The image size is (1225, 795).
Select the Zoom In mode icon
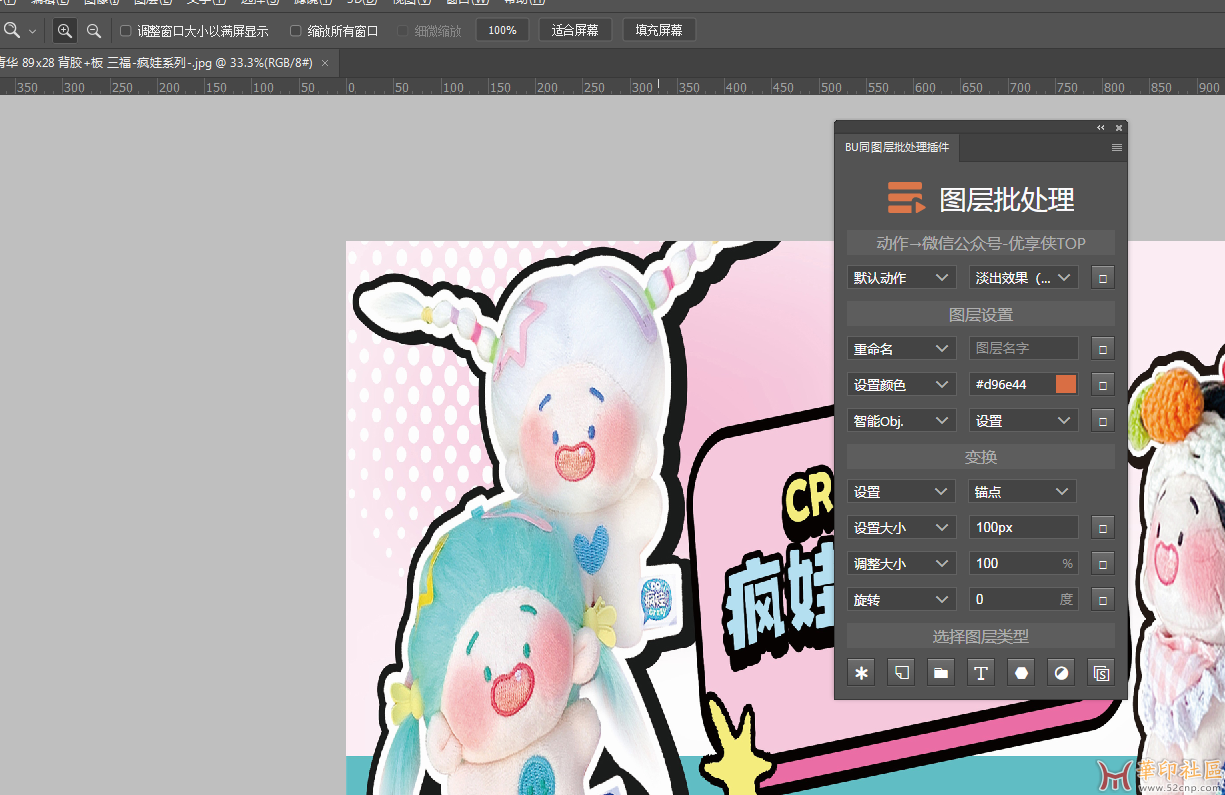(64, 31)
